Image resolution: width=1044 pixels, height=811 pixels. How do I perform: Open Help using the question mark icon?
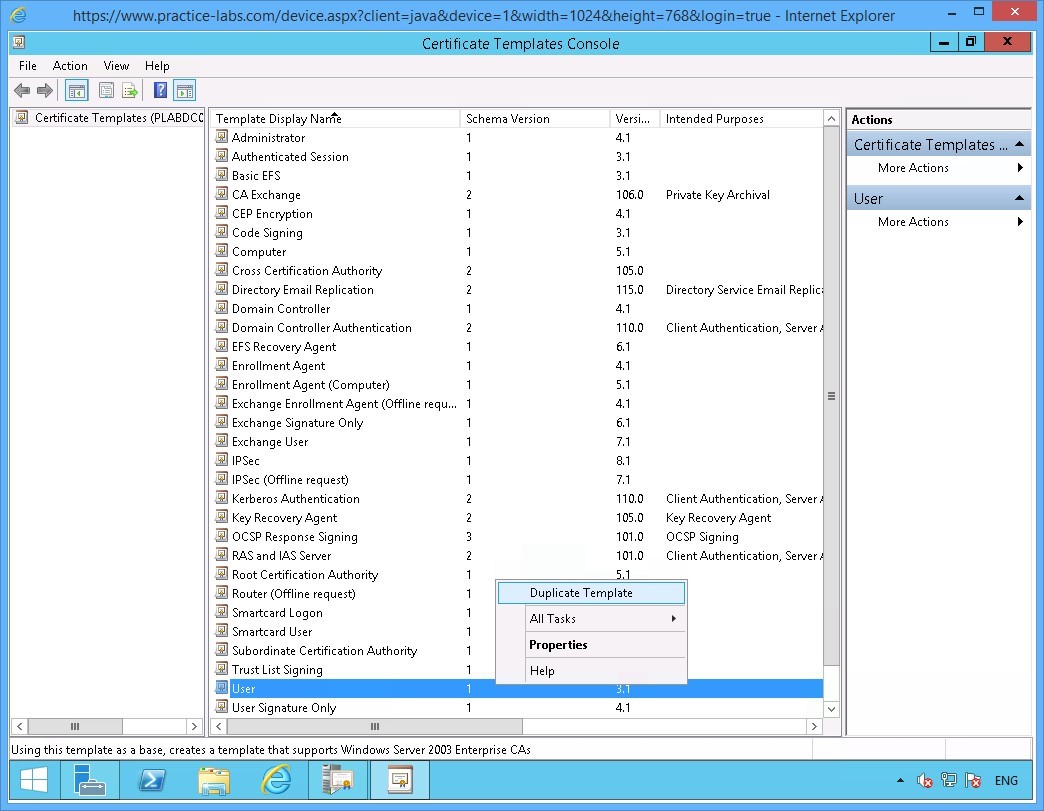pos(160,90)
